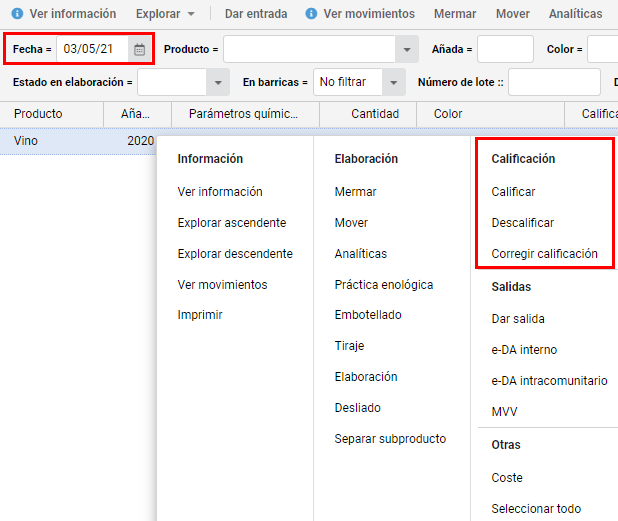Click Analíticas in the top toolbar

pyautogui.click(x=575, y=14)
